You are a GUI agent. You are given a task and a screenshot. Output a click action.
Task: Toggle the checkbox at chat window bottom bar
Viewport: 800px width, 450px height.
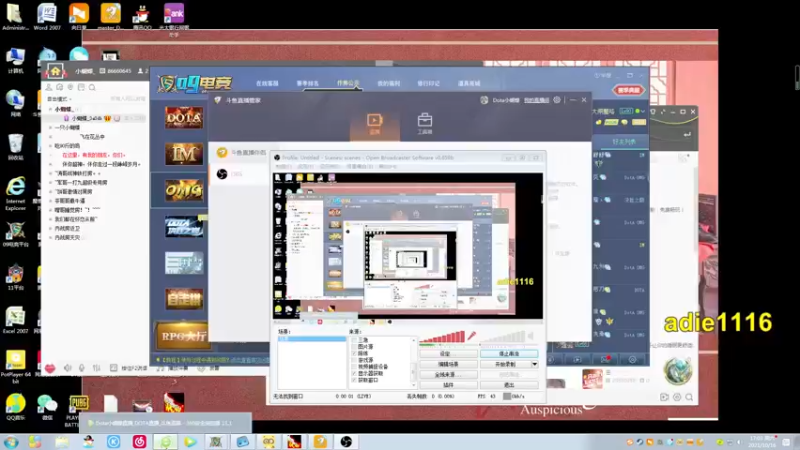[x=114, y=368]
